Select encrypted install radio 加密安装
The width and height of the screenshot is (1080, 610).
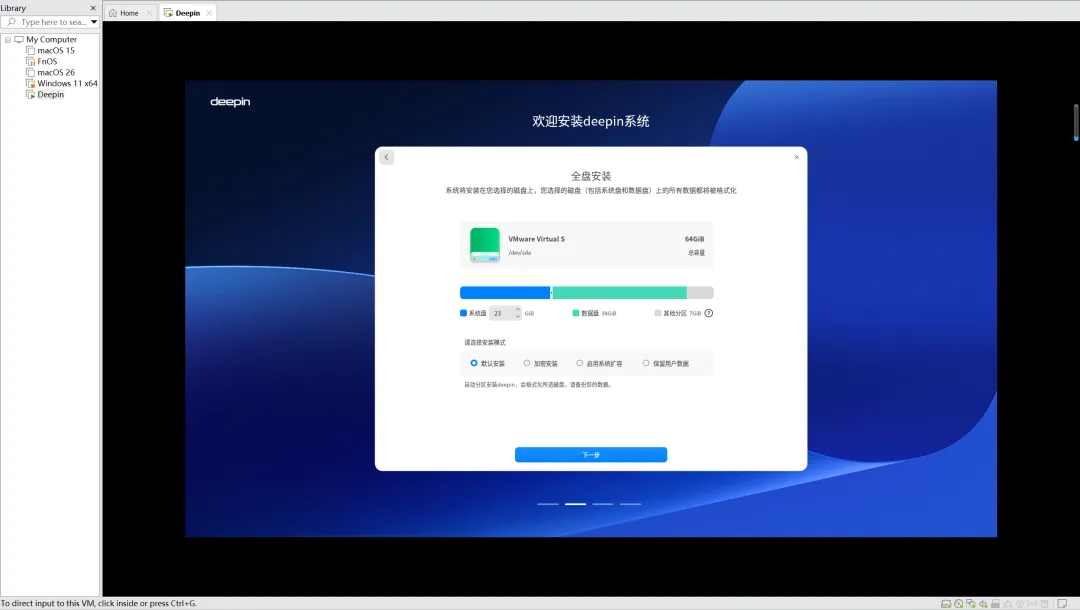pos(527,363)
